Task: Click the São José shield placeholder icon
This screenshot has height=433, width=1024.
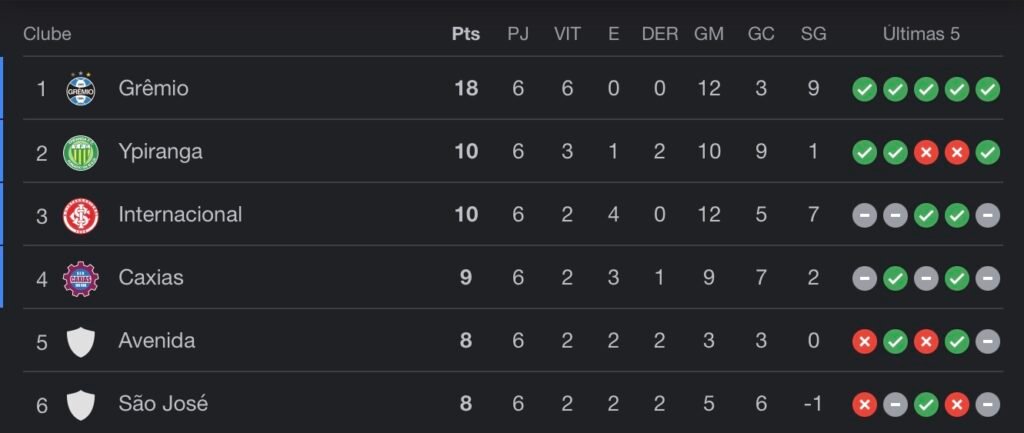Action: coord(80,405)
